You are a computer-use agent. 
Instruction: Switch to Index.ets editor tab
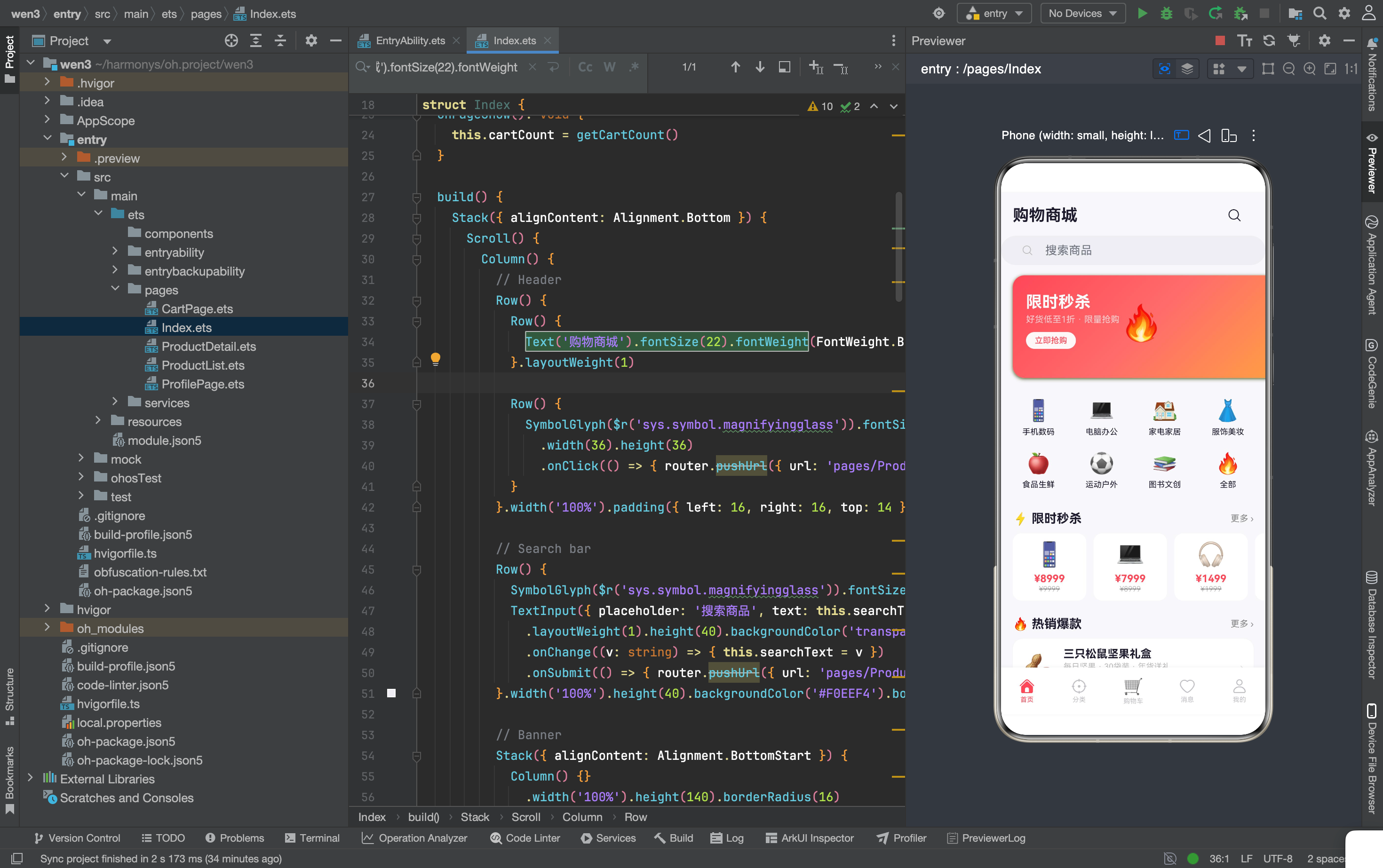(514, 41)
